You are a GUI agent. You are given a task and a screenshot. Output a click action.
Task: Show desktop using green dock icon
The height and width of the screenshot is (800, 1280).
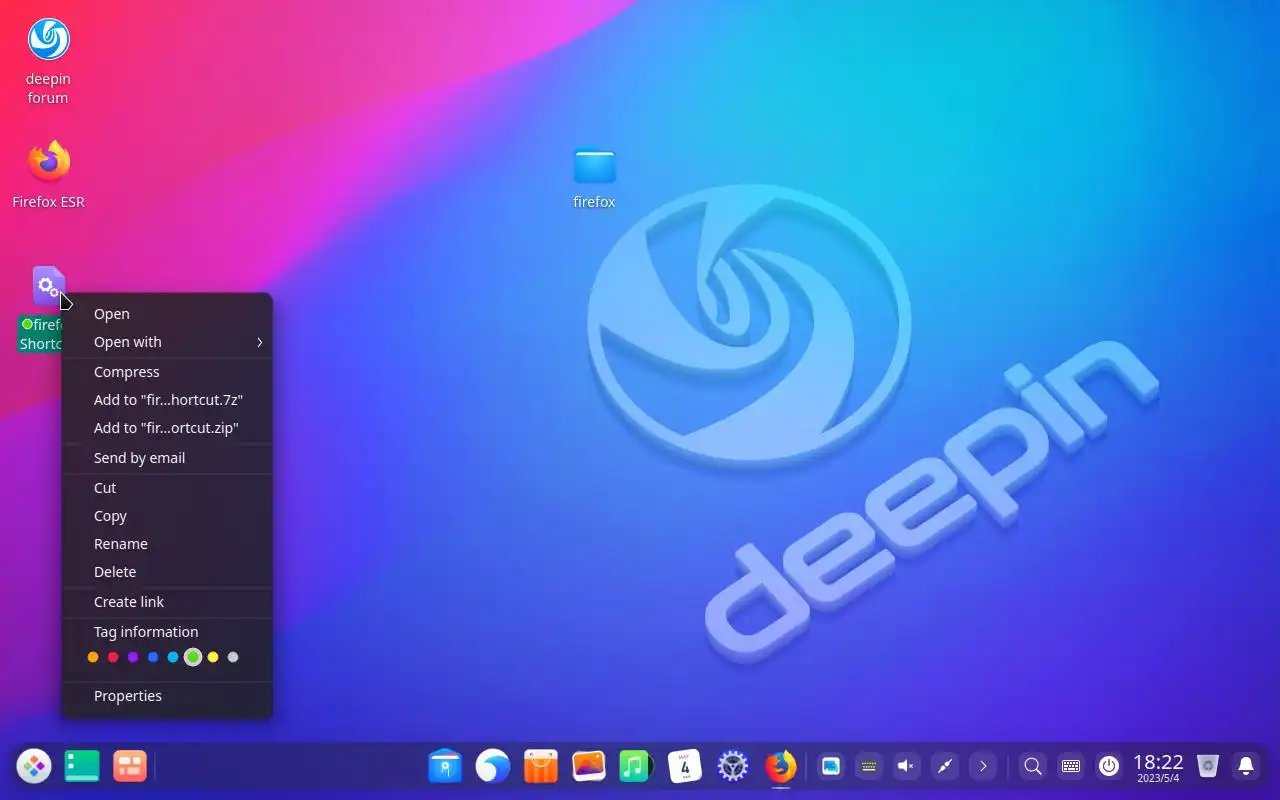point(82,767)
